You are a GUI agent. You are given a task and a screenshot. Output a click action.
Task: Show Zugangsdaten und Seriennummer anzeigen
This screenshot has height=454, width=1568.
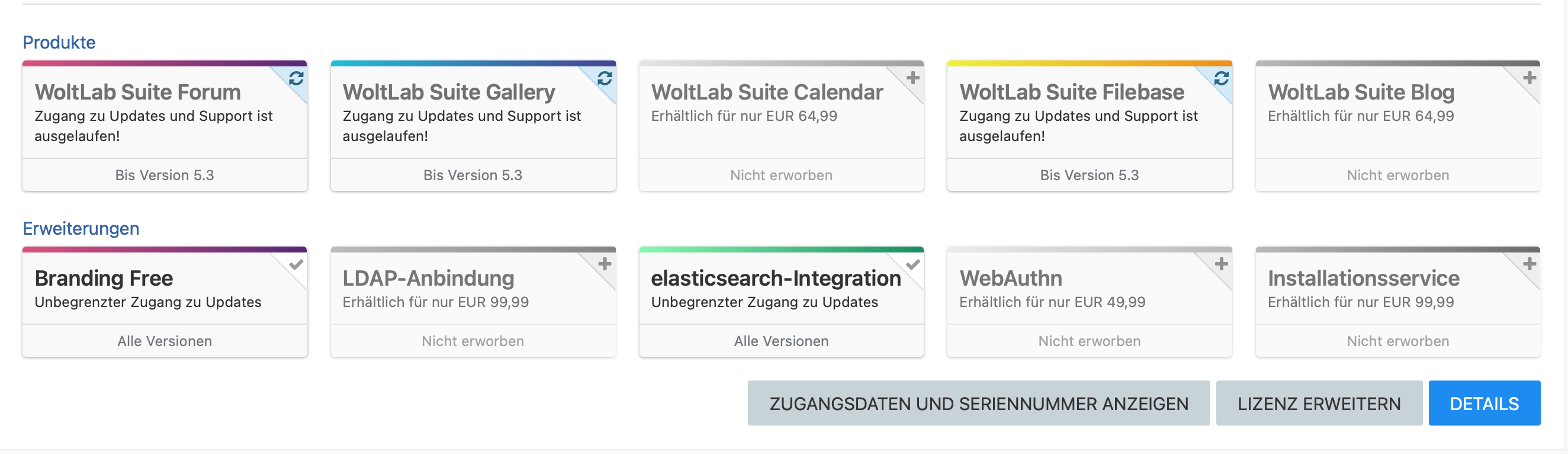click(x=978, y=404)
